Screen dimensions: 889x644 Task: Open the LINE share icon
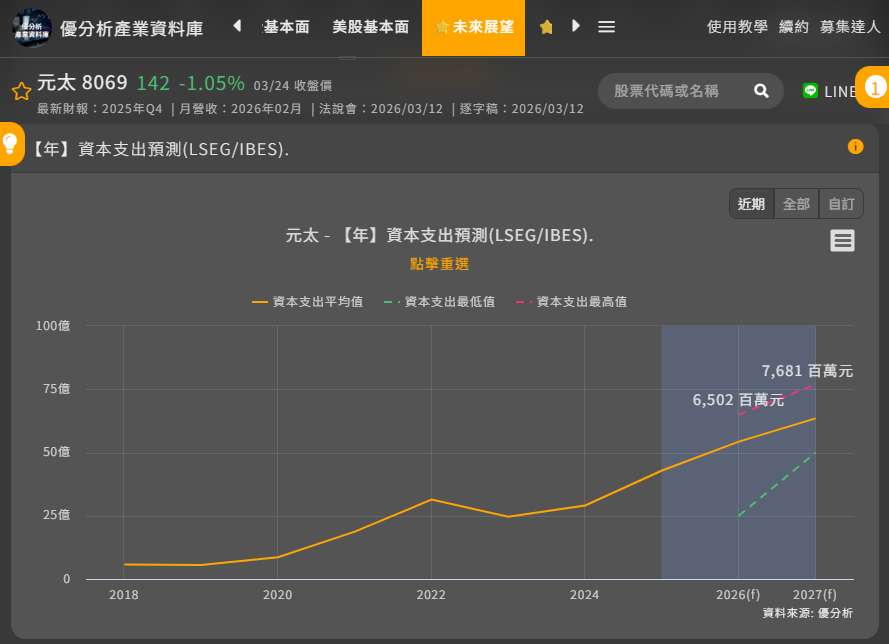(810, 91)
